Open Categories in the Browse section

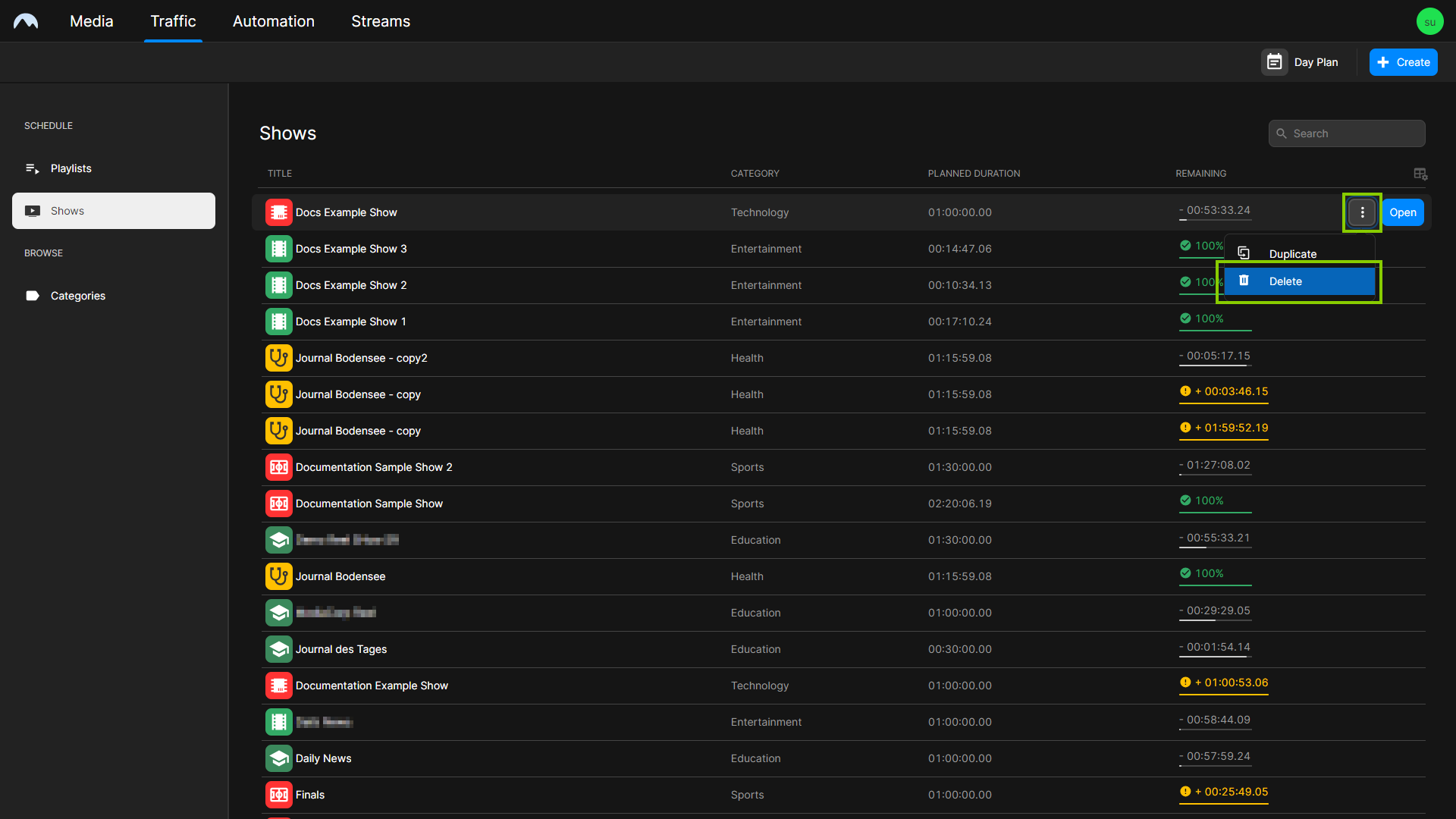77,296
